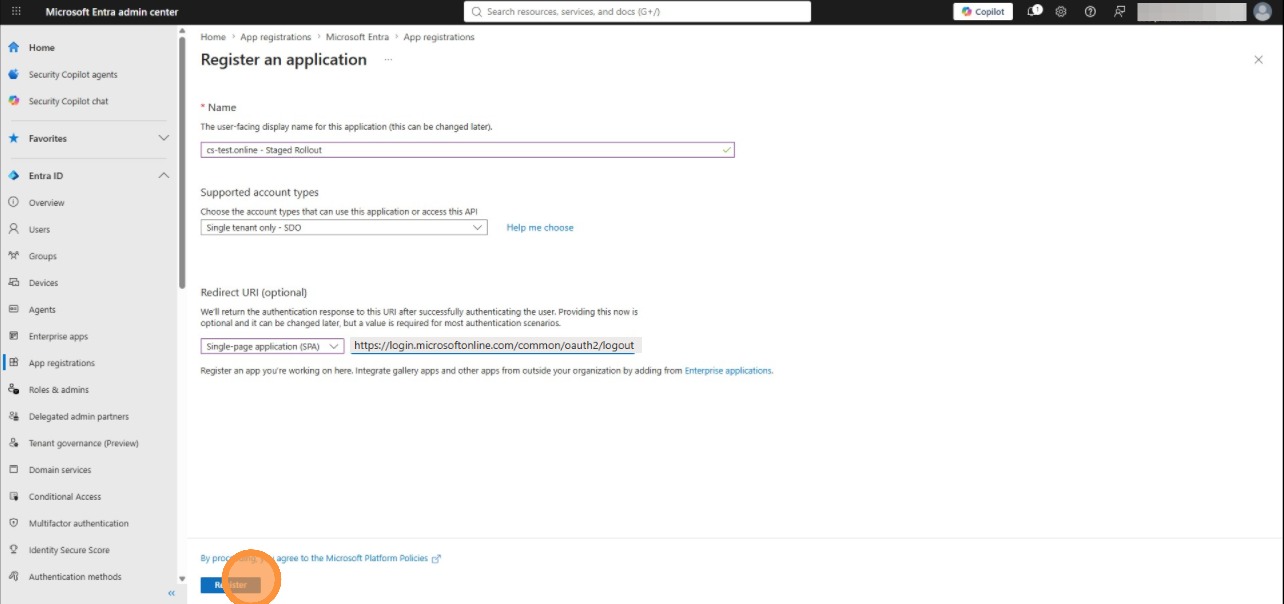1284x604 pixels.
Task: Collapse the sidebar with double chevron
Action: [x=171, y=593]
